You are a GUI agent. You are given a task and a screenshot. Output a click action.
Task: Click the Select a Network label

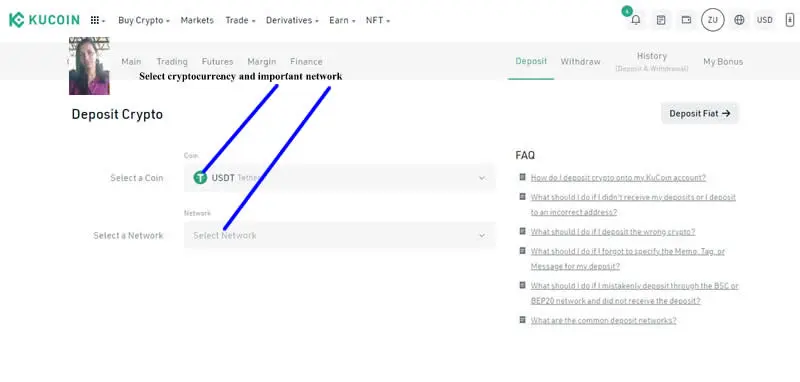tap(128, 236)
